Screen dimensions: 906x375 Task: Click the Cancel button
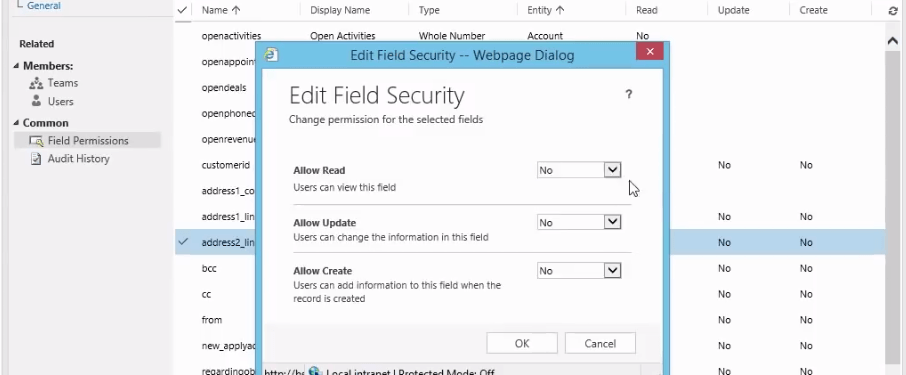(x=600, y=343)
